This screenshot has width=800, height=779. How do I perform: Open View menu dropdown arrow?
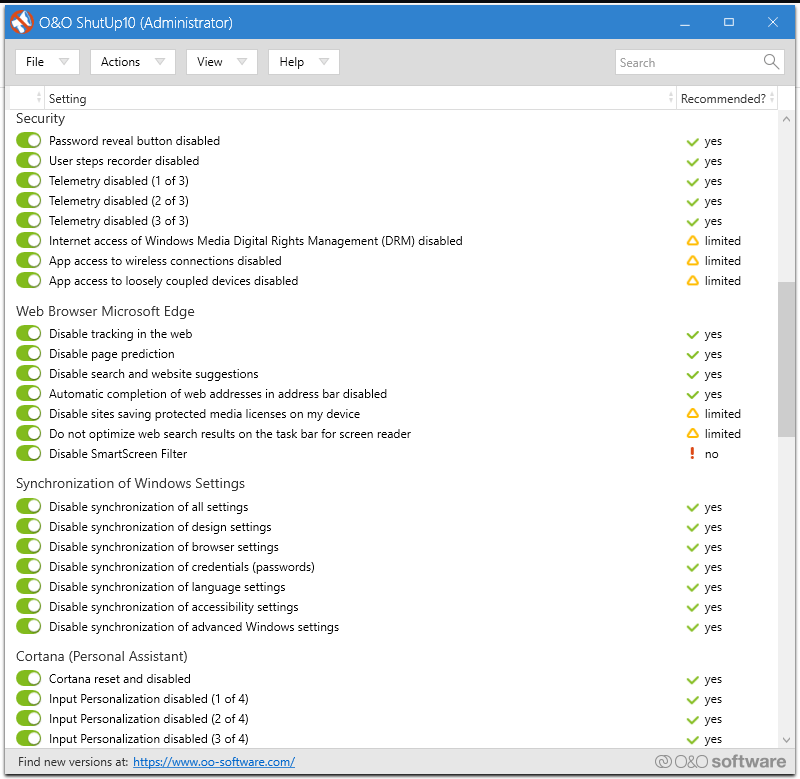pos(242,62)
